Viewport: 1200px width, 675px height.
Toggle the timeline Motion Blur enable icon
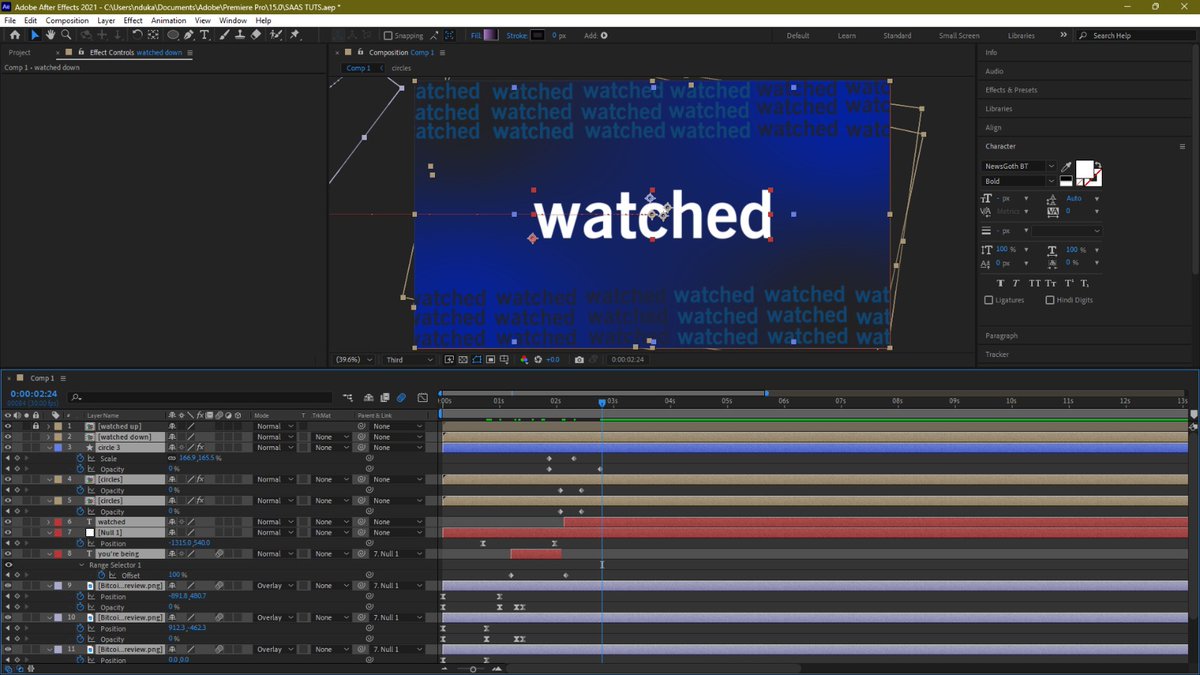401,398
